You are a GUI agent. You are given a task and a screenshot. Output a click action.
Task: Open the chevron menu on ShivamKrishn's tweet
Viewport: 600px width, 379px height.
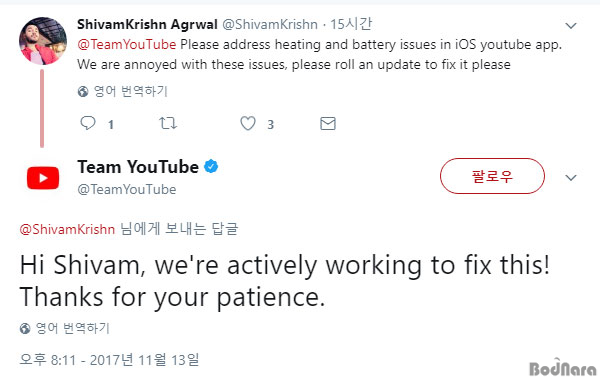tap(571, 26)
